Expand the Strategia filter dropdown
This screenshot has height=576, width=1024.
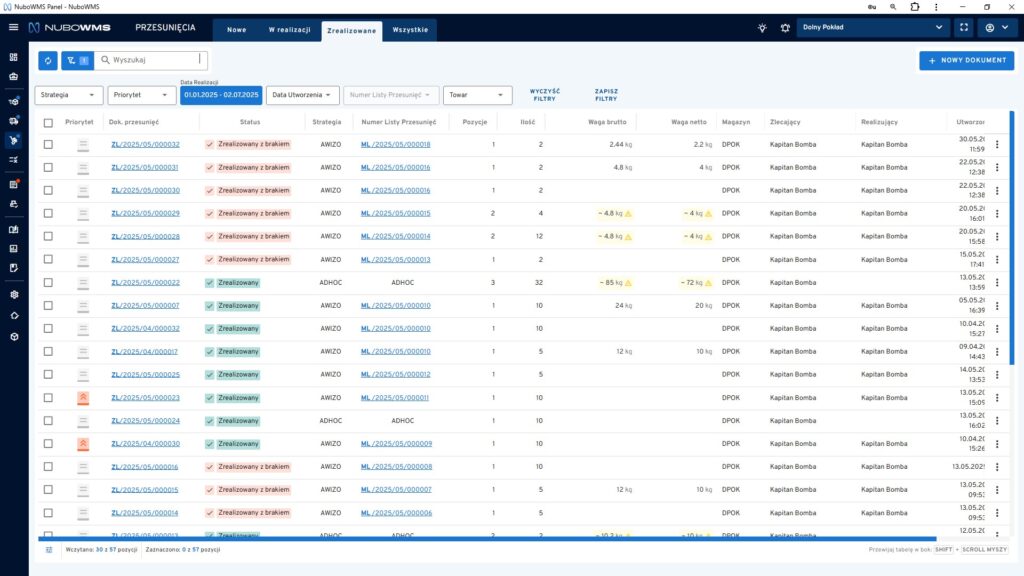(69, 95)
